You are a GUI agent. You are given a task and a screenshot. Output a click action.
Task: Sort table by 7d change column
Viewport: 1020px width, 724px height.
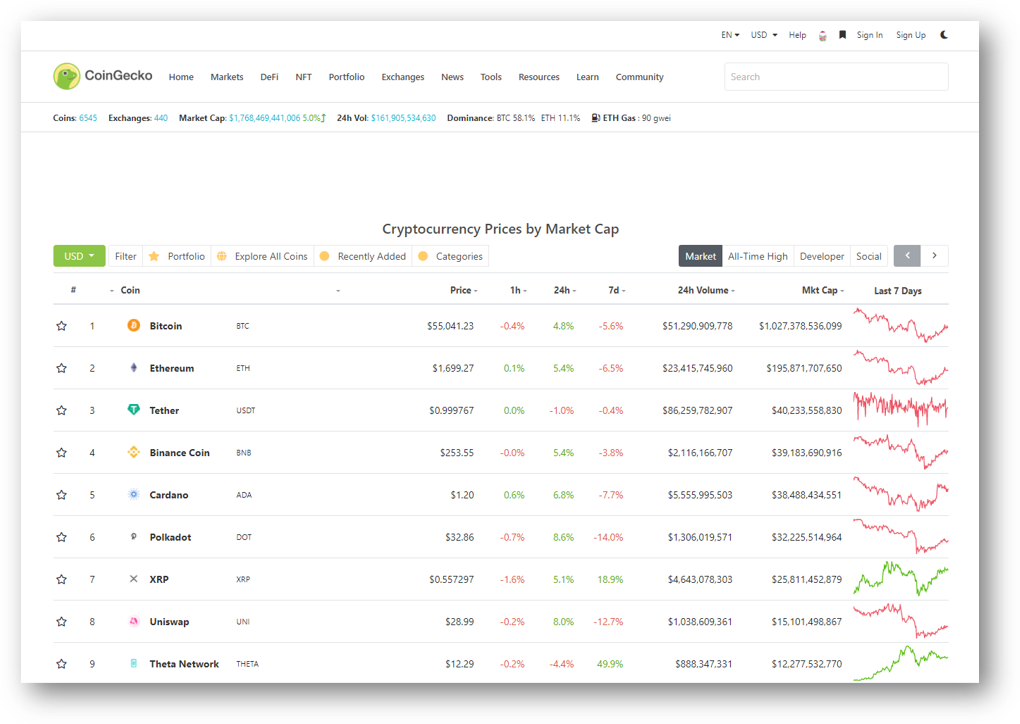(617, 290)
